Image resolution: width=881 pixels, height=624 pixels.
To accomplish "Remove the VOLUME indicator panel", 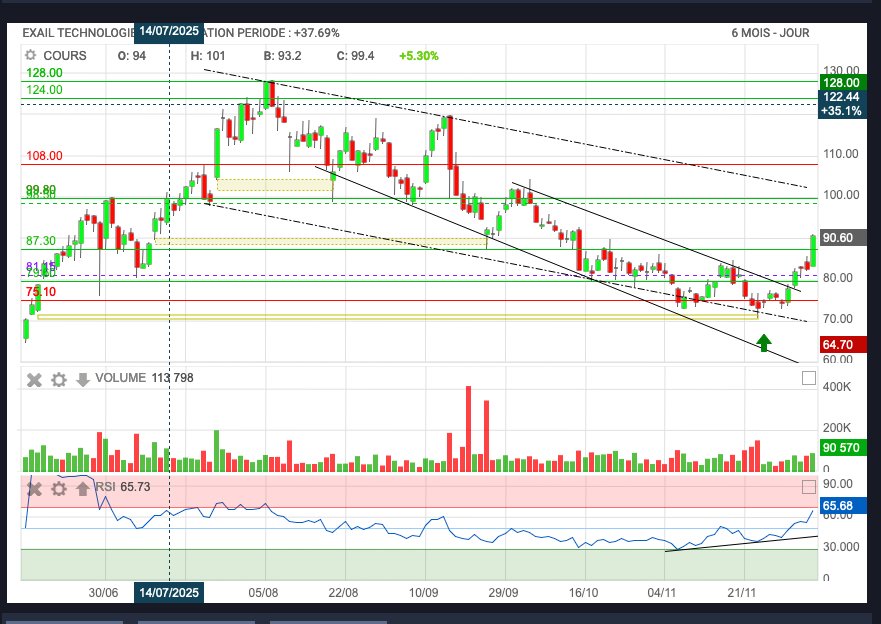I will pos(34,379).
